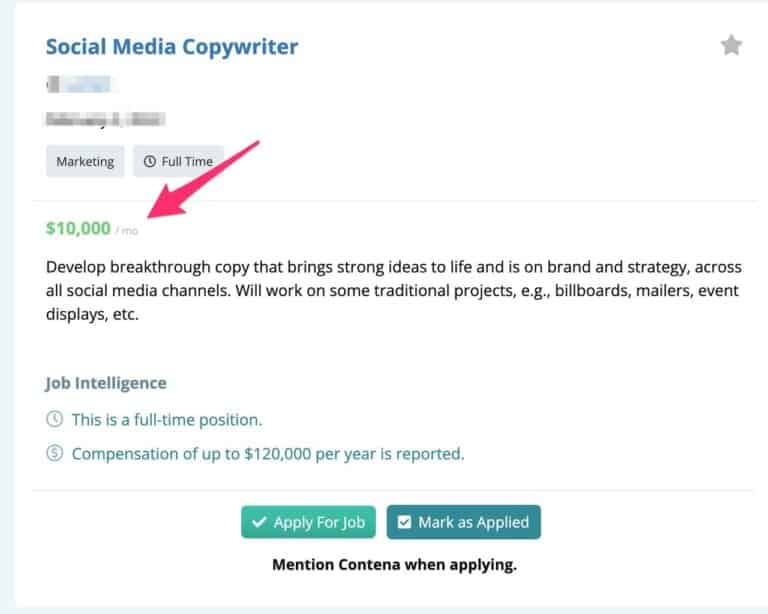The width and height of the screenshot is (768, 614).
Task: Click the dollar icon beside compensation
Action: [54, 454]
